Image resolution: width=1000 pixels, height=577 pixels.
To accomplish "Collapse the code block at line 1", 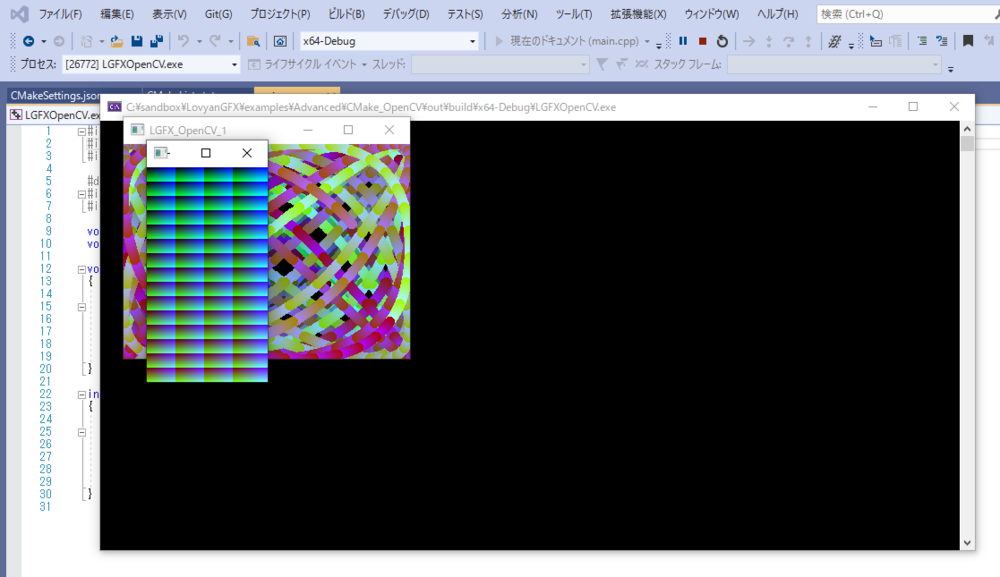I will [x=82, y=131].
